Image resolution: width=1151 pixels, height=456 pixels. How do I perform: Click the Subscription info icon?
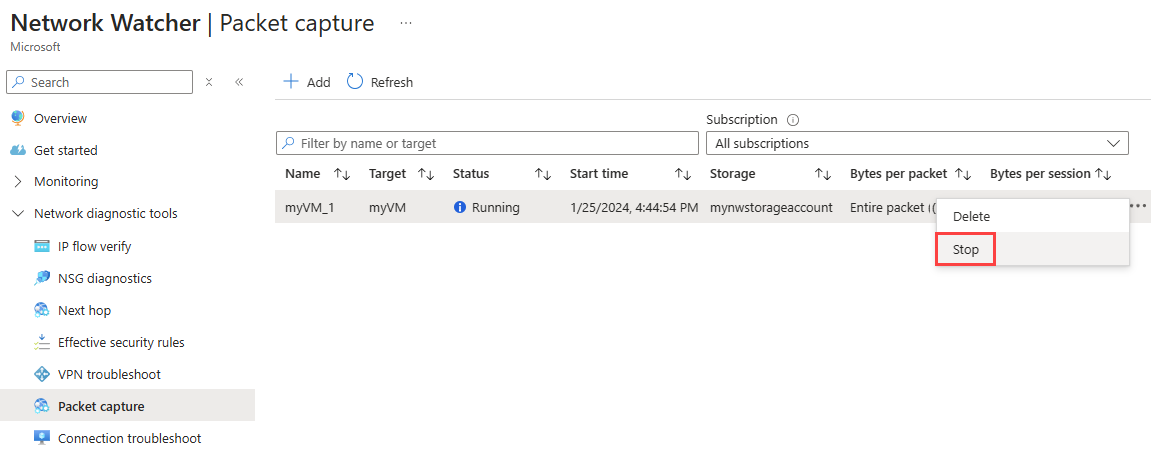point(793,120)
